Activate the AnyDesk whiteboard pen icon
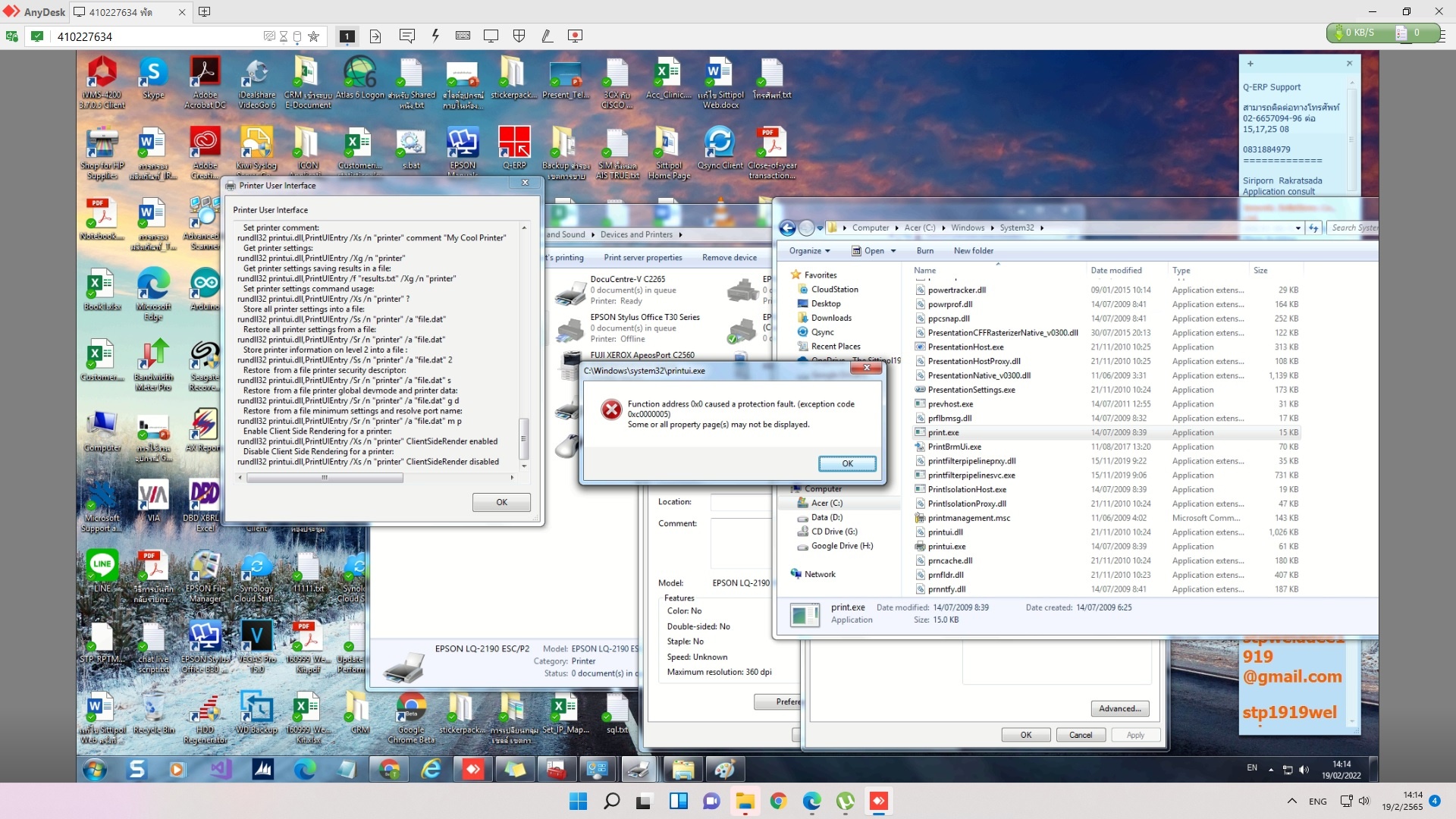This screenshot has width=1456, height=819. (x=547, y=36)
